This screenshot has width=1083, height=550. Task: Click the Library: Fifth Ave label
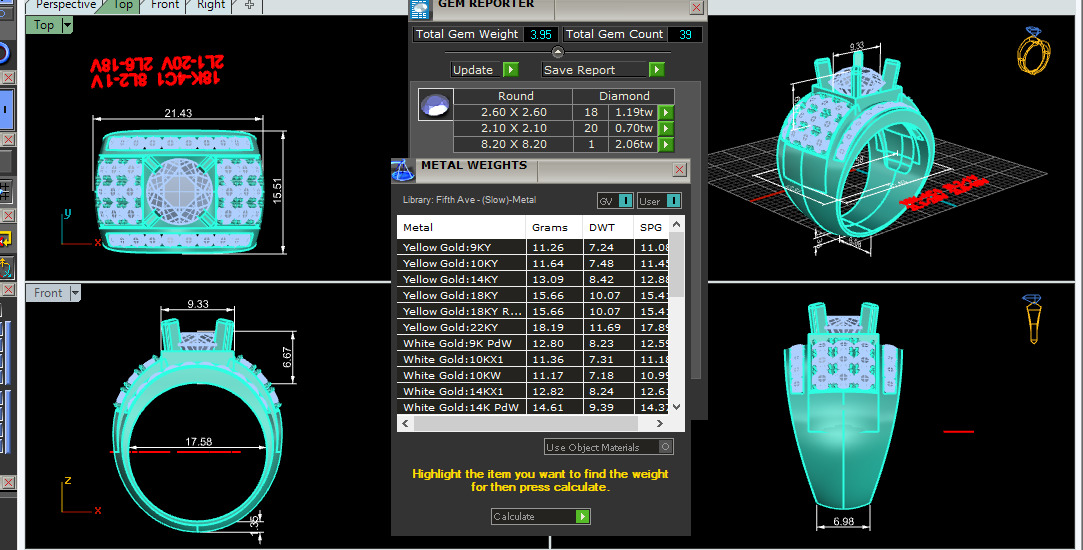pos(469,200)
